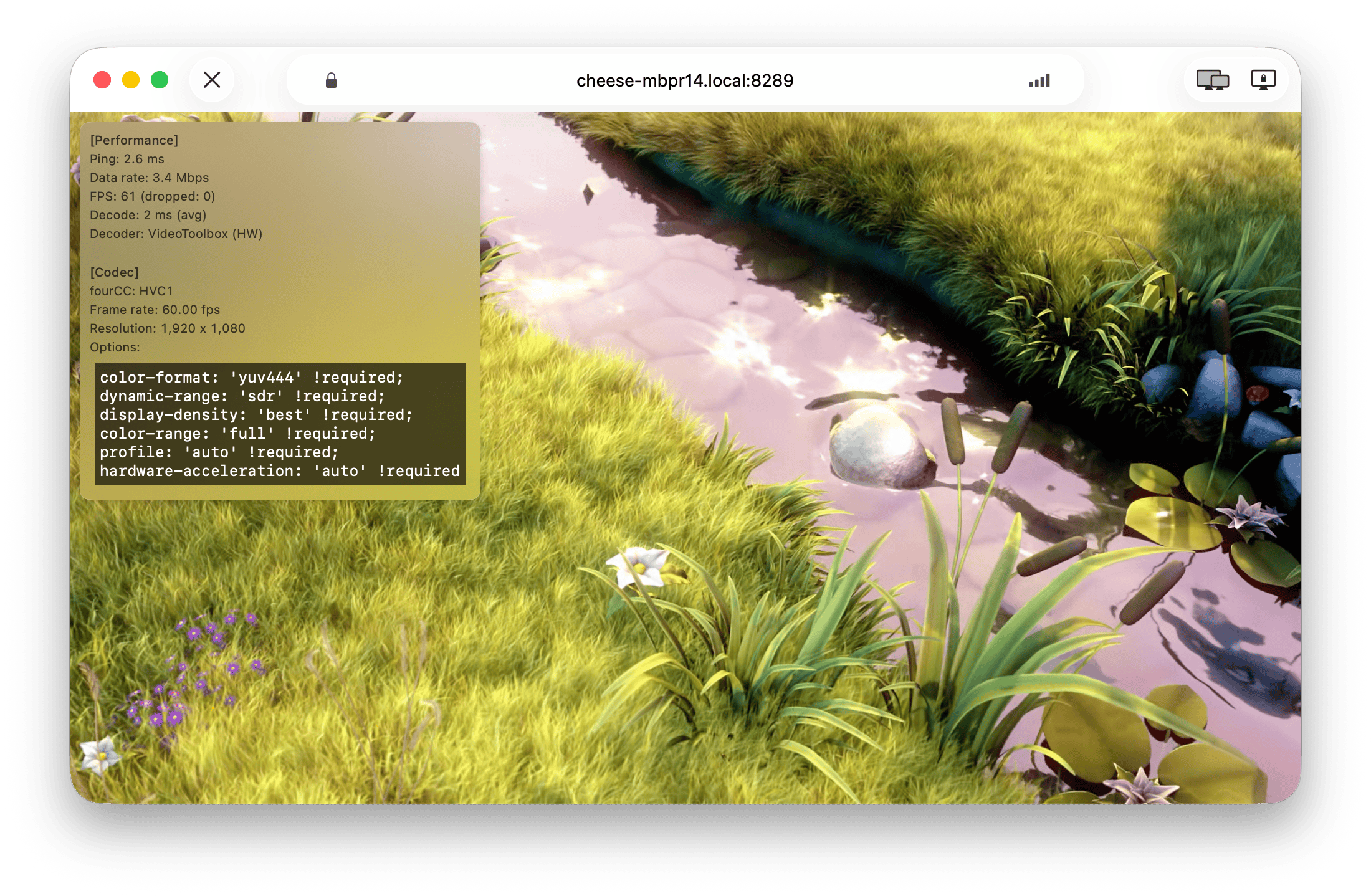The image size is (1371, 896).
Task: Click the [Performance] heading in overlay
Action: [134, 140]
